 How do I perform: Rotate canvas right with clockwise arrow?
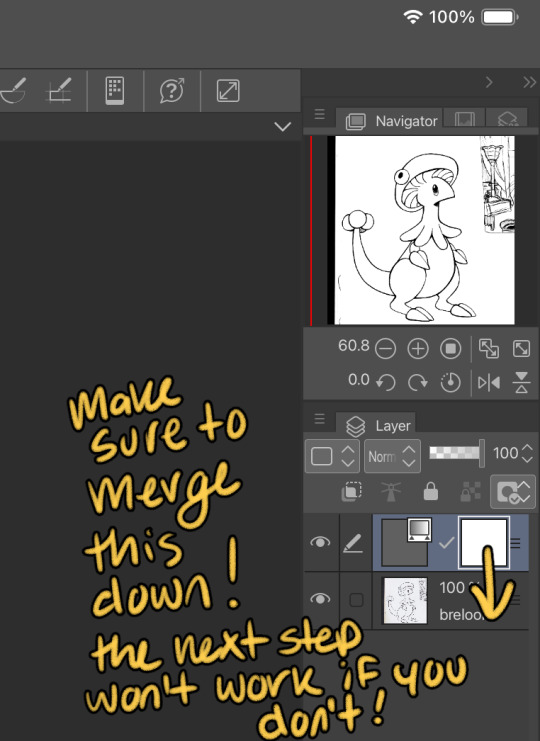[x=418, y=382]
